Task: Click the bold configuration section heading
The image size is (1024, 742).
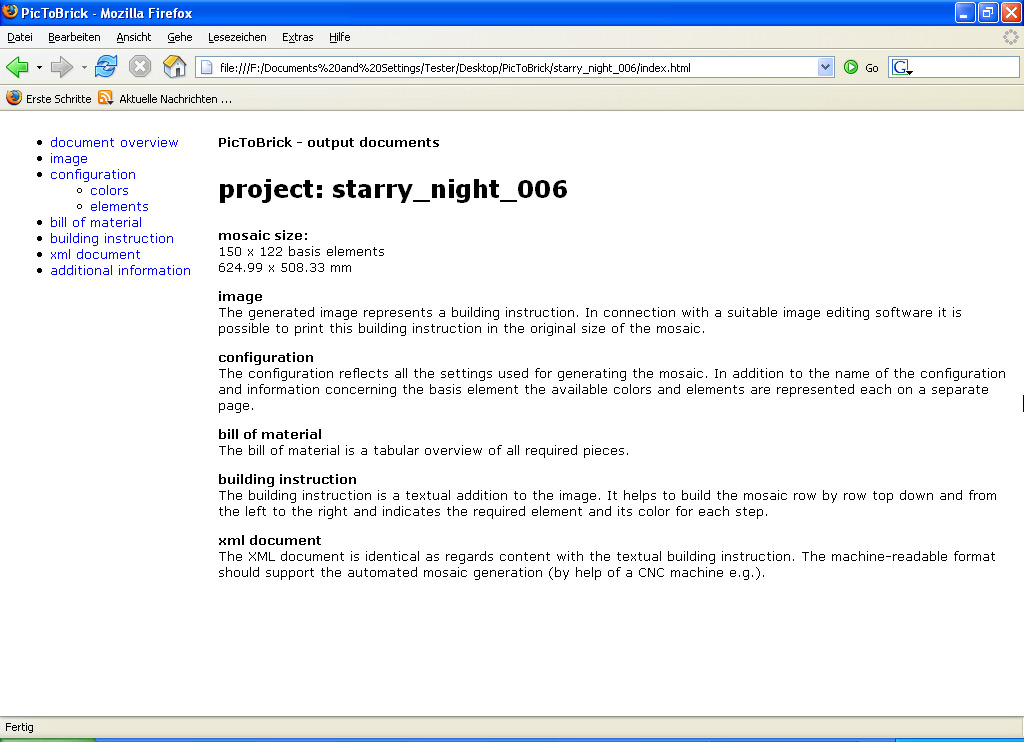Action: 266,357
